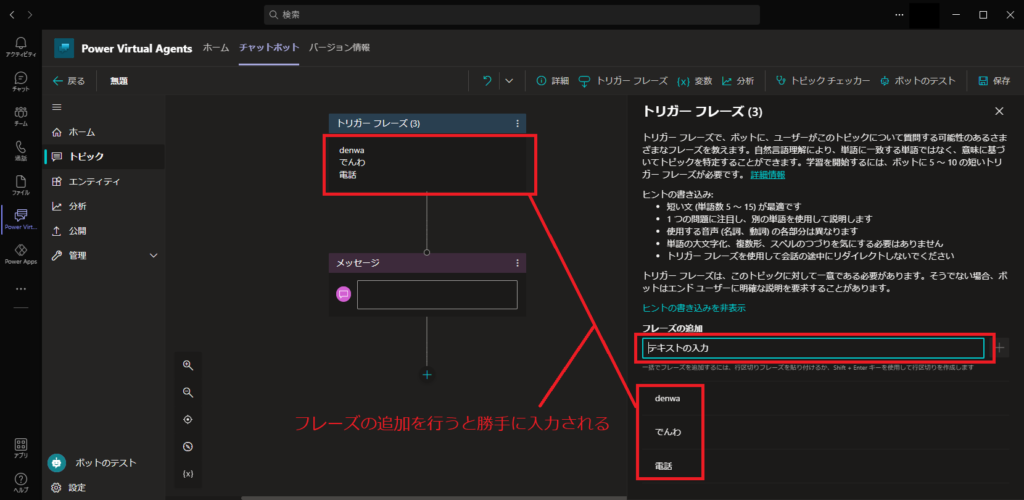This screenshot has width=1024, height=500.
Task: Click the 戻る back button
Action: (x=69, y=81)
